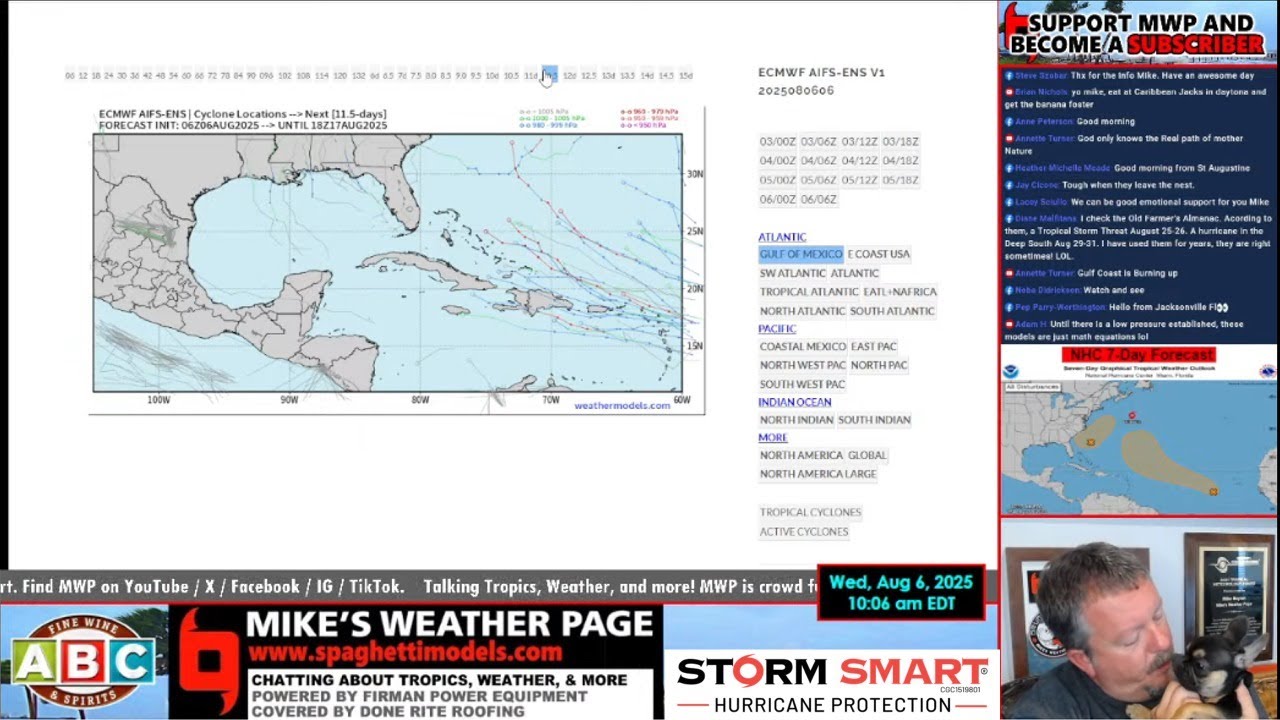Open the INDIAN OCEAN heading link
1280x720 pixels.
(x=795, y=403)
